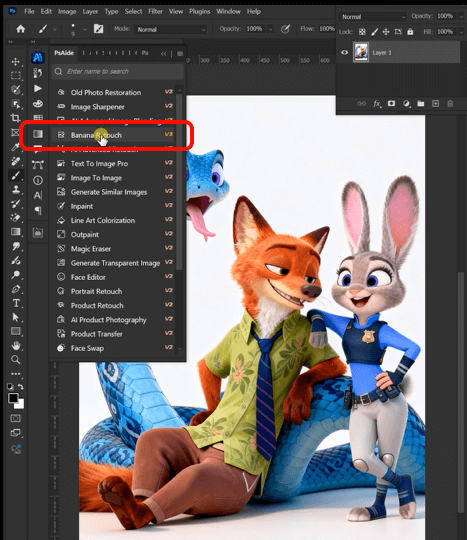Viewport: 467px width, 540px height.
Task: Open the PsAide plugin panel icon
Action: [38, 57]
